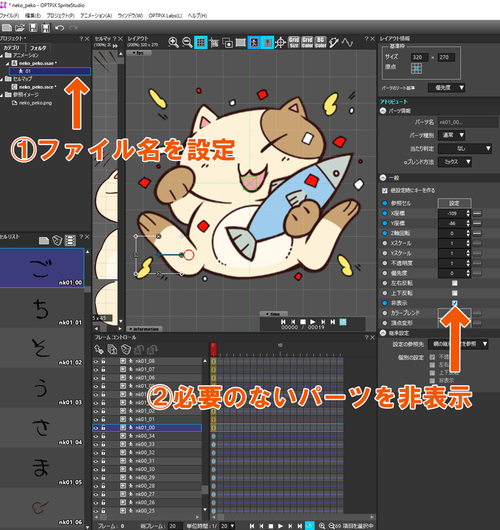Click the Undo arrow icon
The width and height of the screenshot is (500, 530).
(x=59, y=28)
